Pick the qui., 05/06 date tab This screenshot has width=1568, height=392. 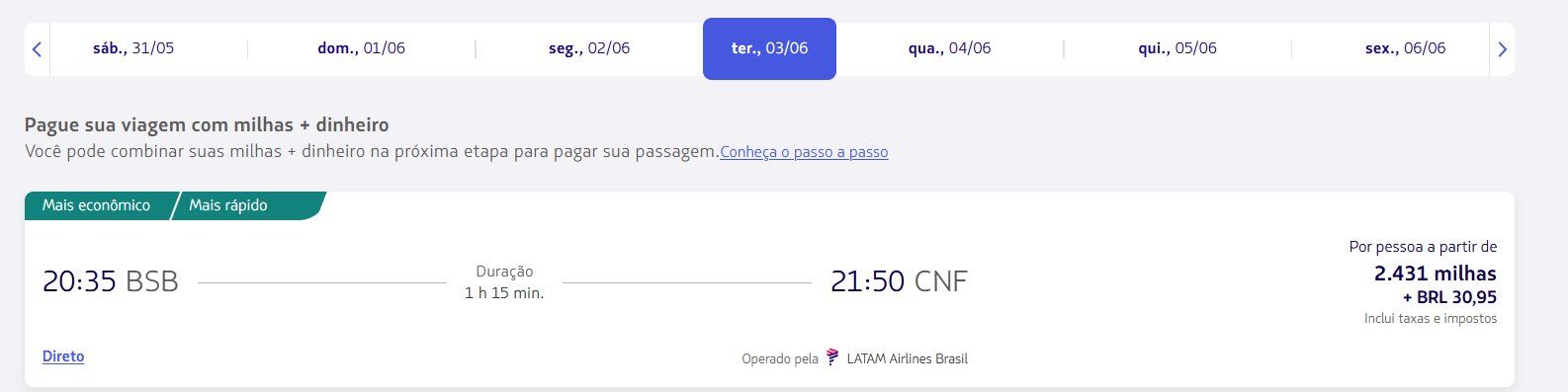coord(1177,48)
